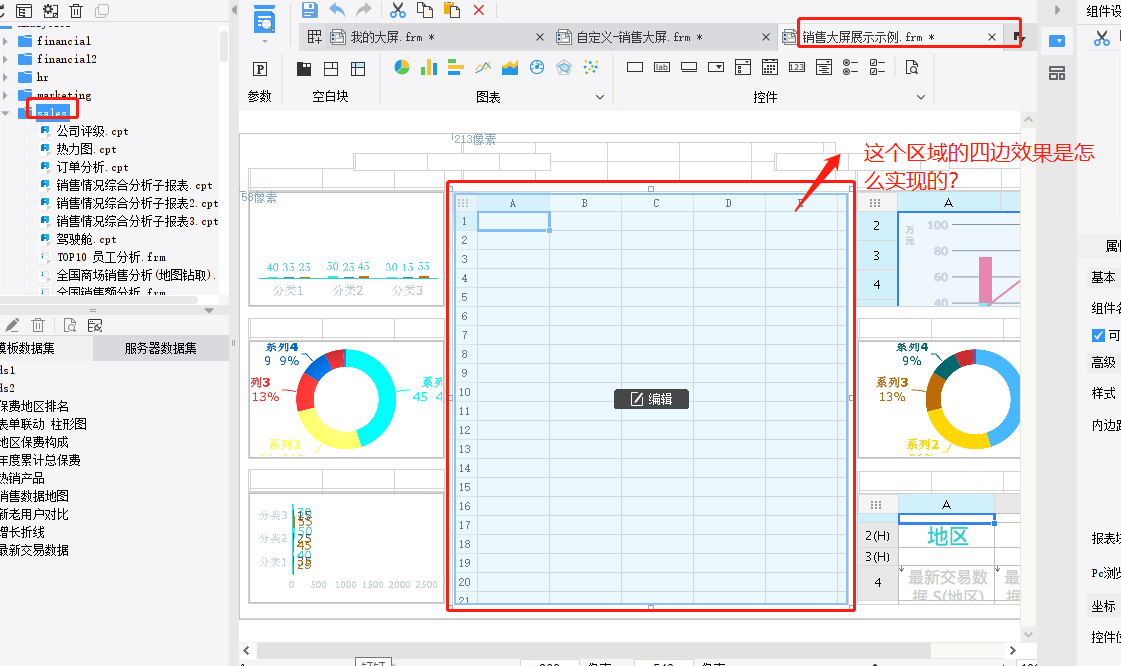Screen dimensions: 1121x666
Task: Open TOP10 员工分析.frm in the file tree
Action: pos(111,257)
